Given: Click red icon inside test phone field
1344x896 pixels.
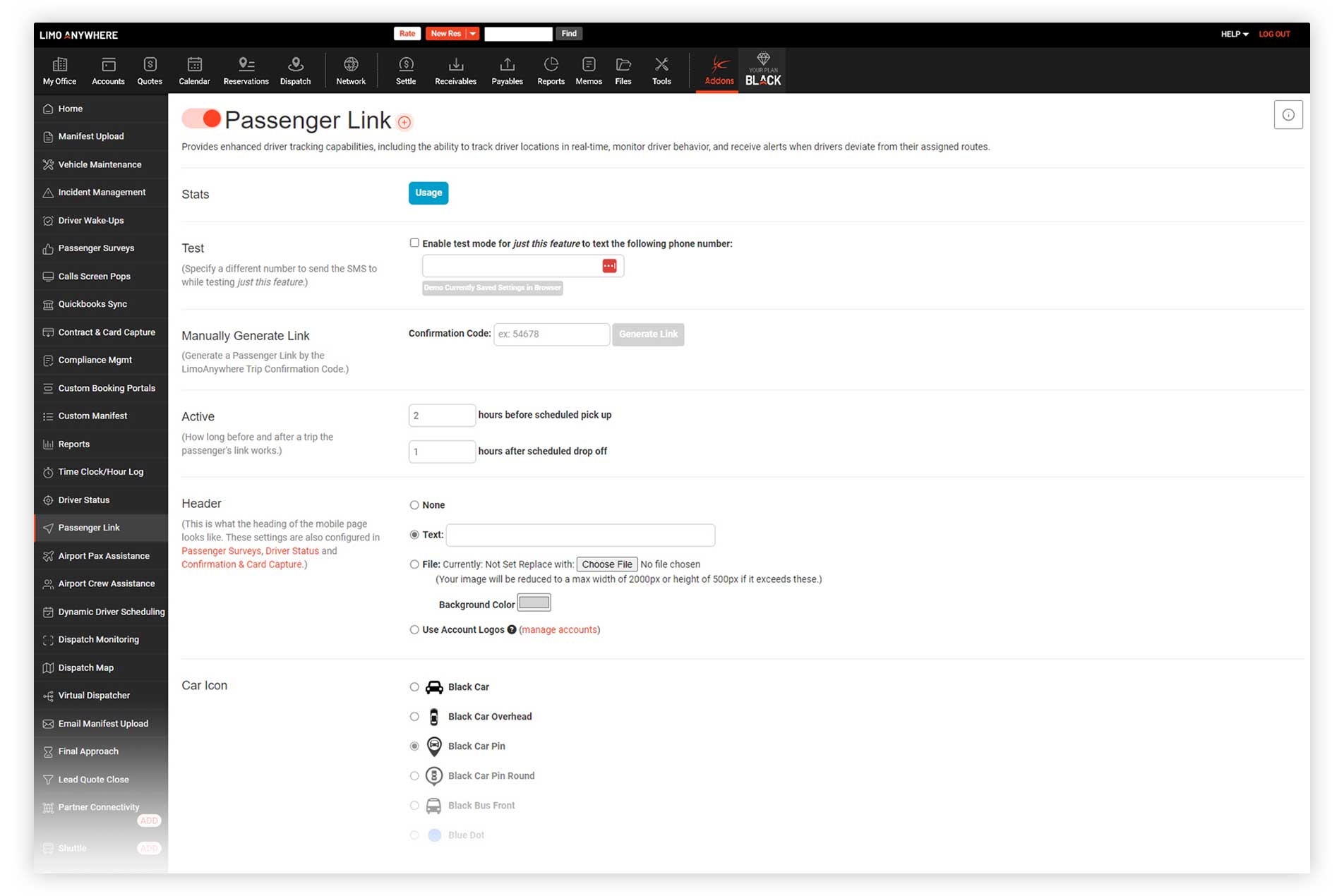Looking at the screenshot, I should tap(609, 266).
